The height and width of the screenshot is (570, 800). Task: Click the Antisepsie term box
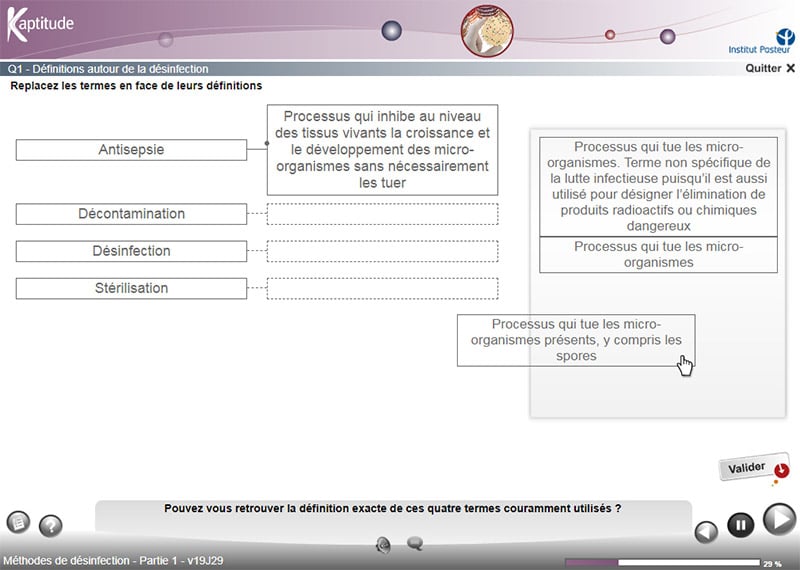(131, 150)
